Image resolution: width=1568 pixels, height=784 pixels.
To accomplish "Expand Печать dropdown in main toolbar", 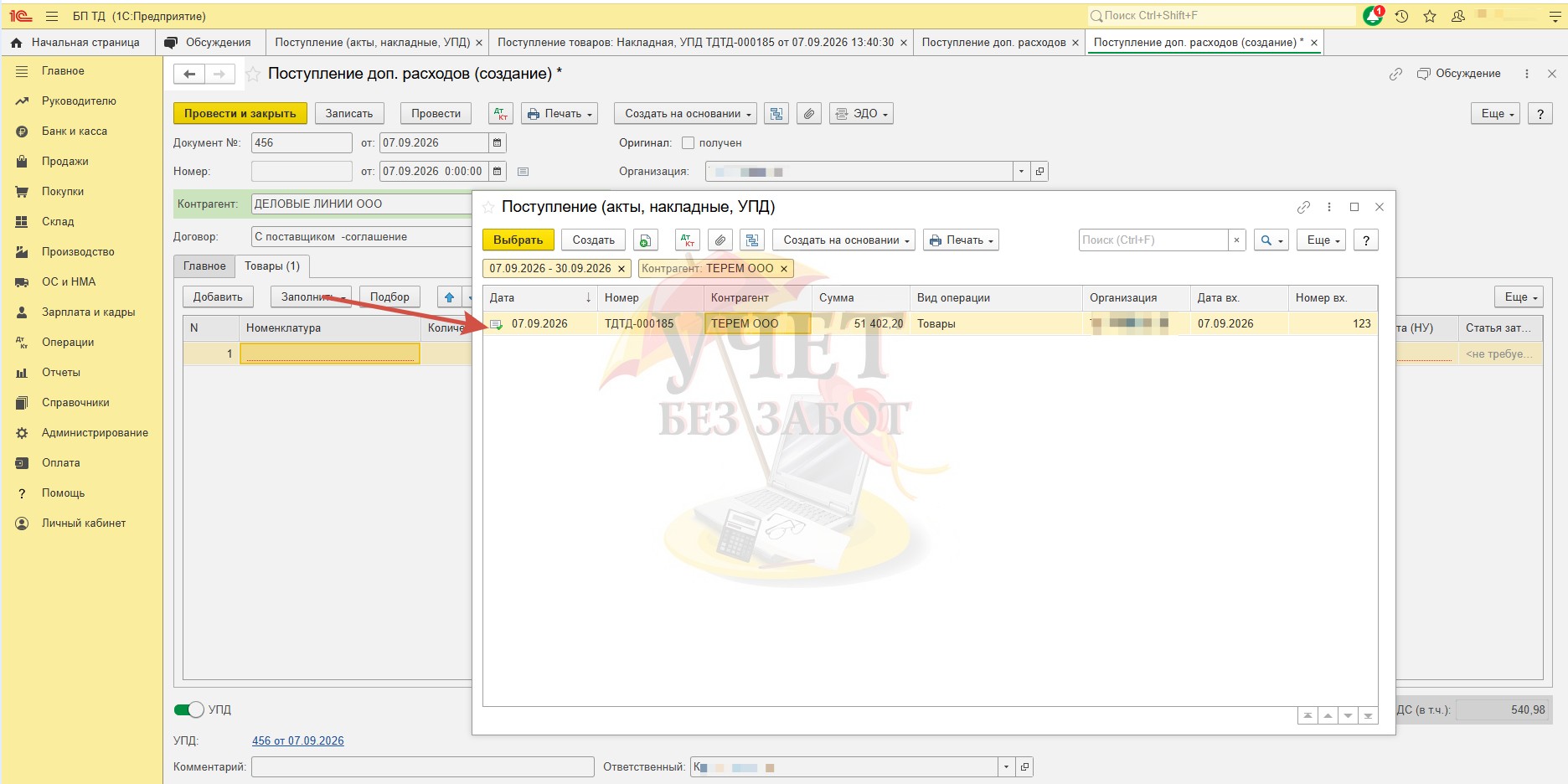I will [x=560, y=113].
